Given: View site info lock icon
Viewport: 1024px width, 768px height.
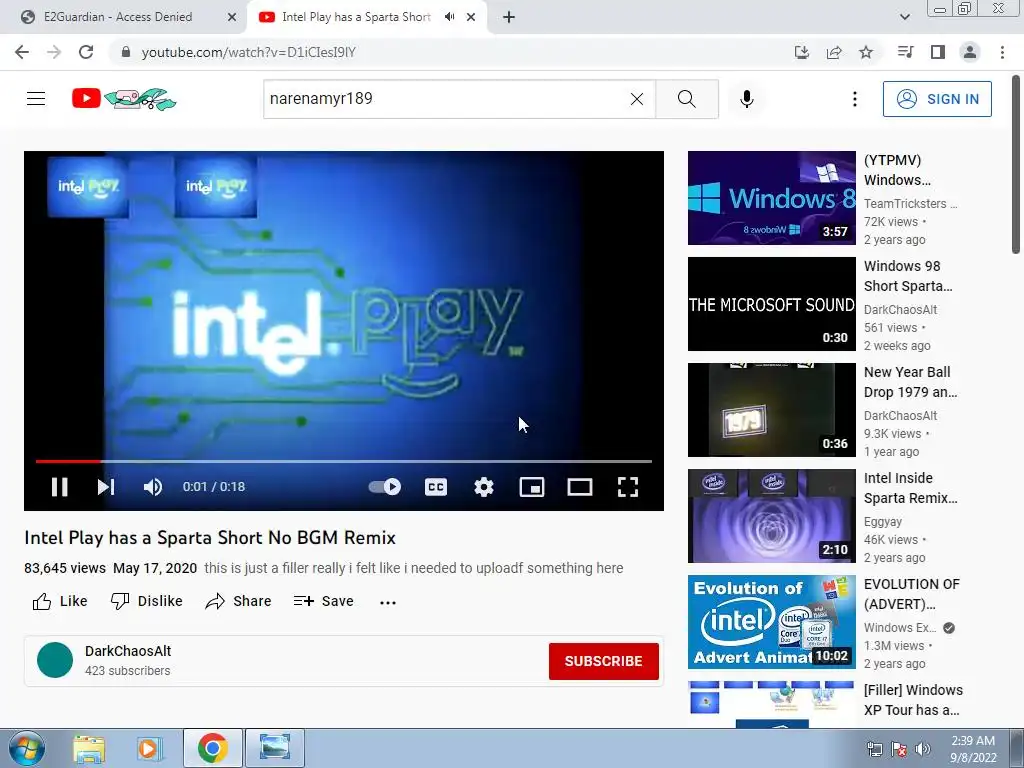Looking at the screenshot, I should 126,52.
